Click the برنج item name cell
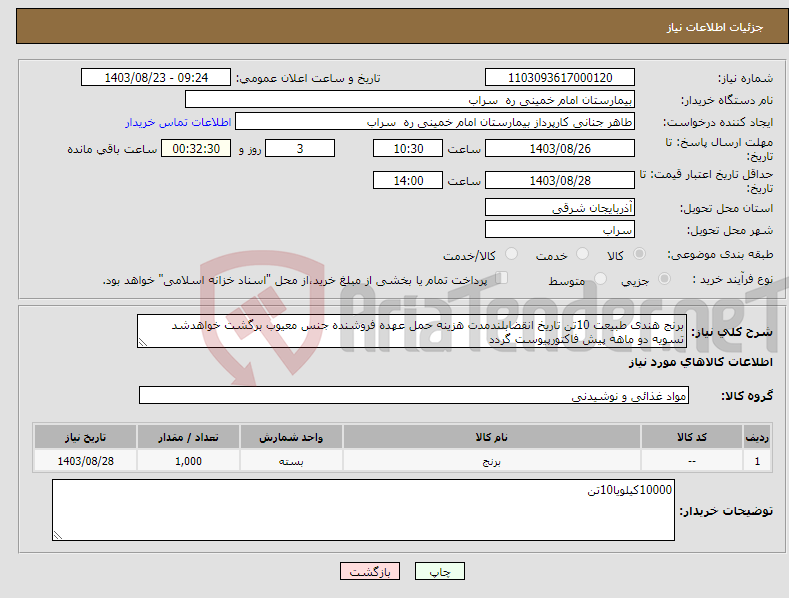 point(492,461)
